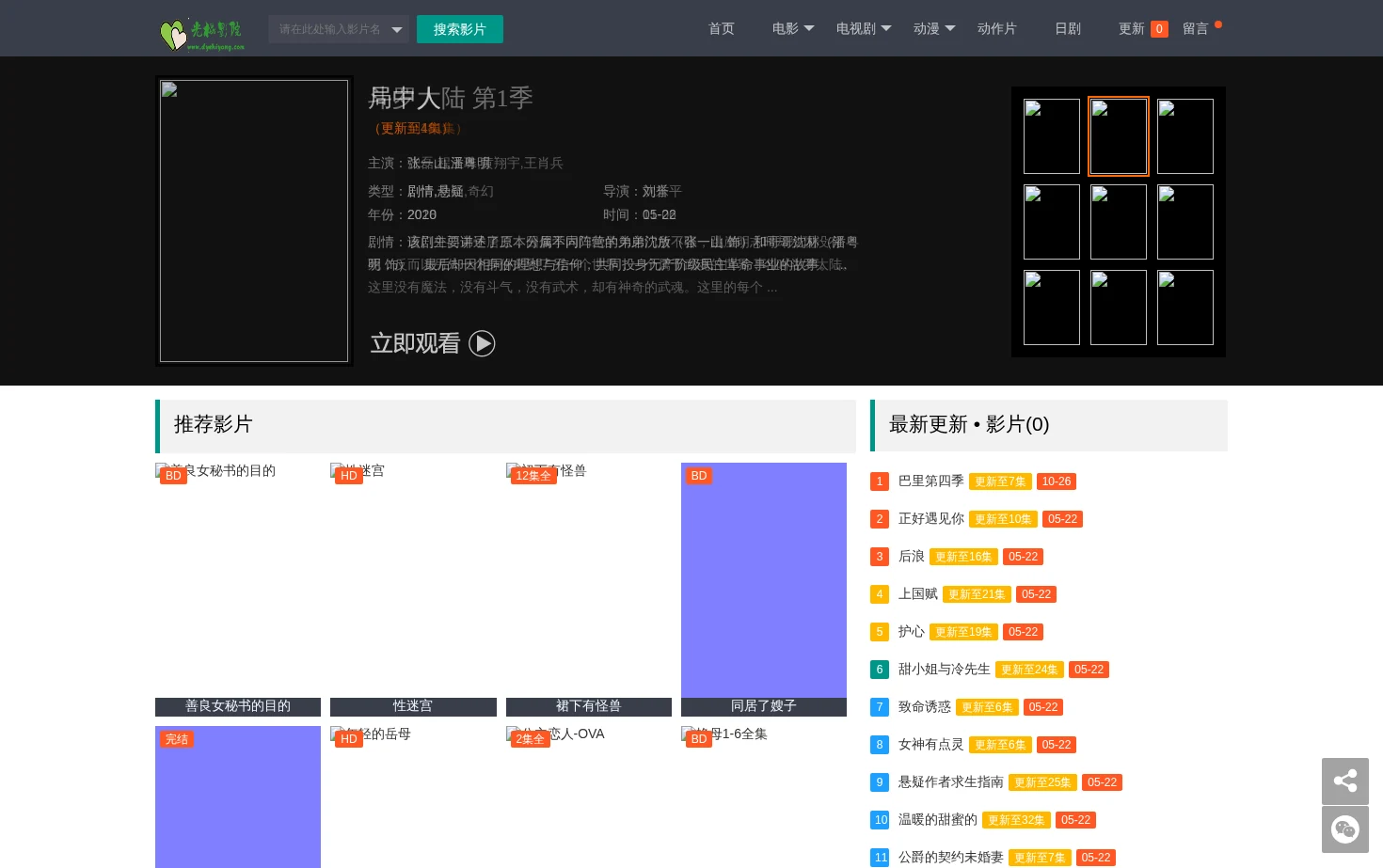Viewport: 1383px width, 868px height.
Task: Expand the 电影 menu arrow
Action: click(809, 28)
